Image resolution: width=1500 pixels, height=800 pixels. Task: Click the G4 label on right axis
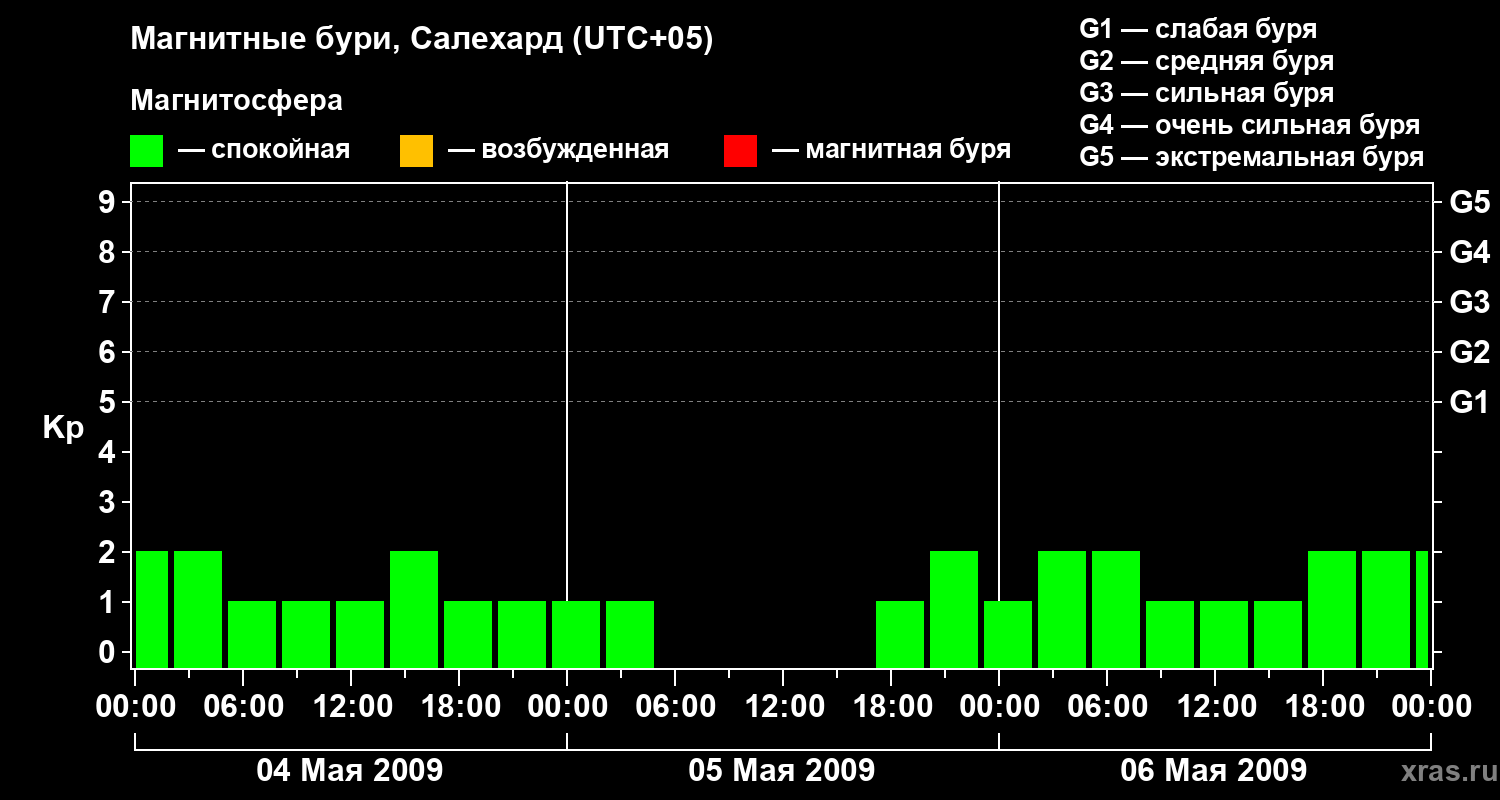1470,252
